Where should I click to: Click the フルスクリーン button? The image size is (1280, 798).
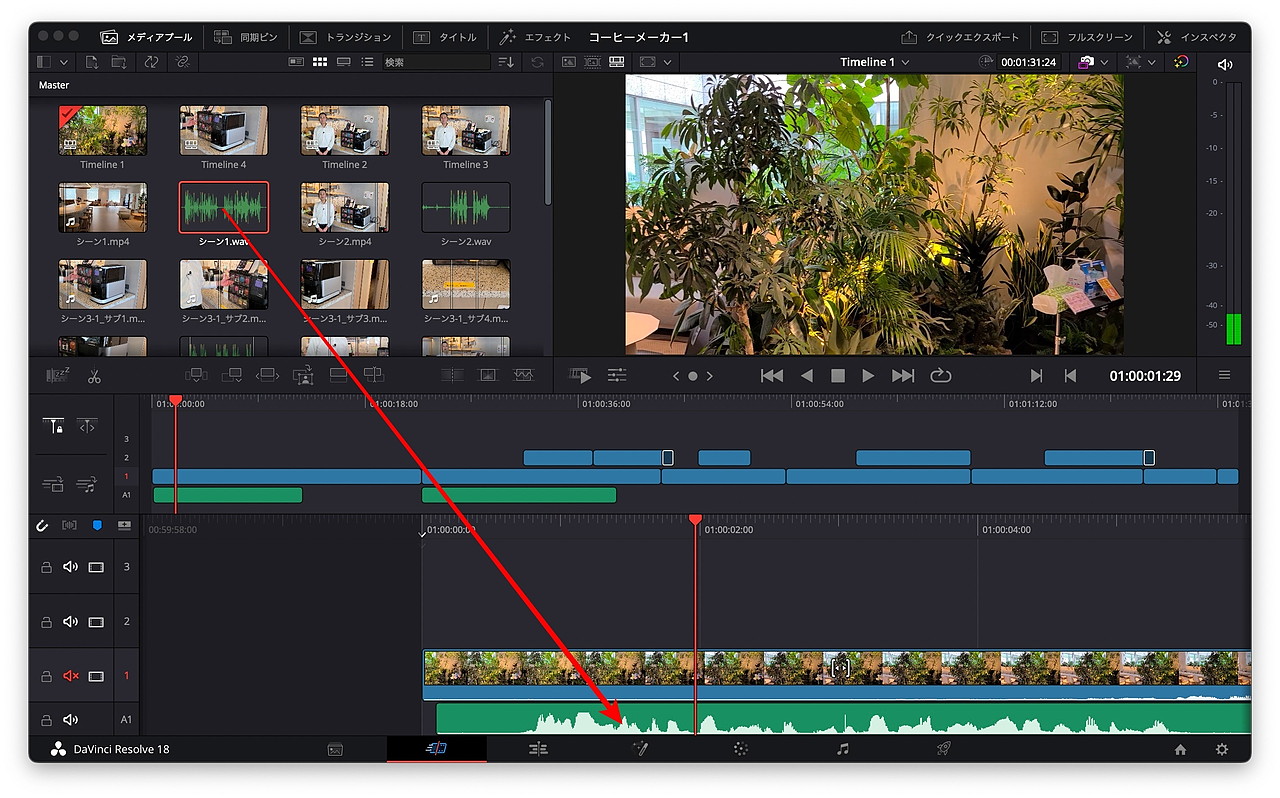pos(1087,37)
